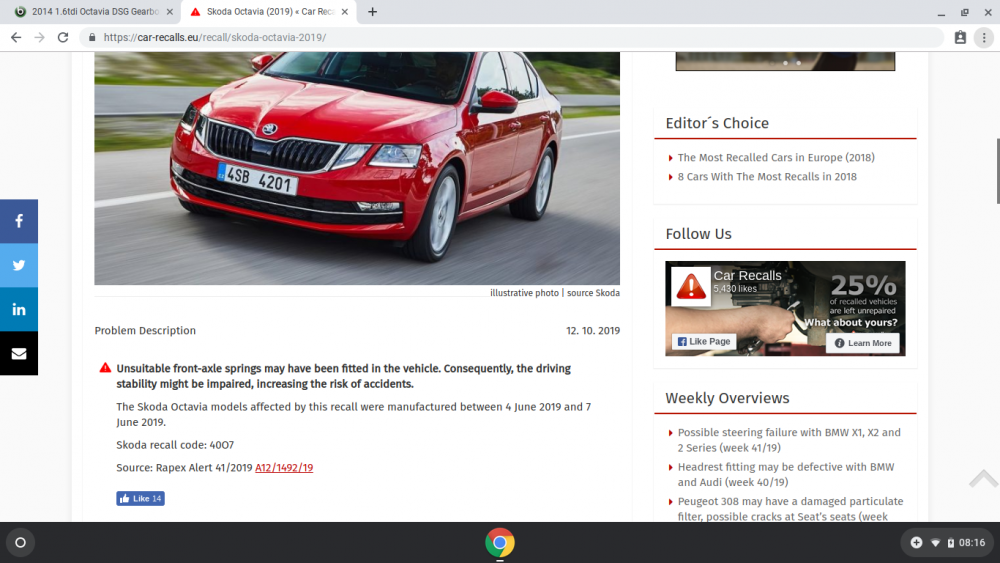Click the Problem Description label
The height and width of the screenshot is (563, 1000).
[x=145, y=330]
